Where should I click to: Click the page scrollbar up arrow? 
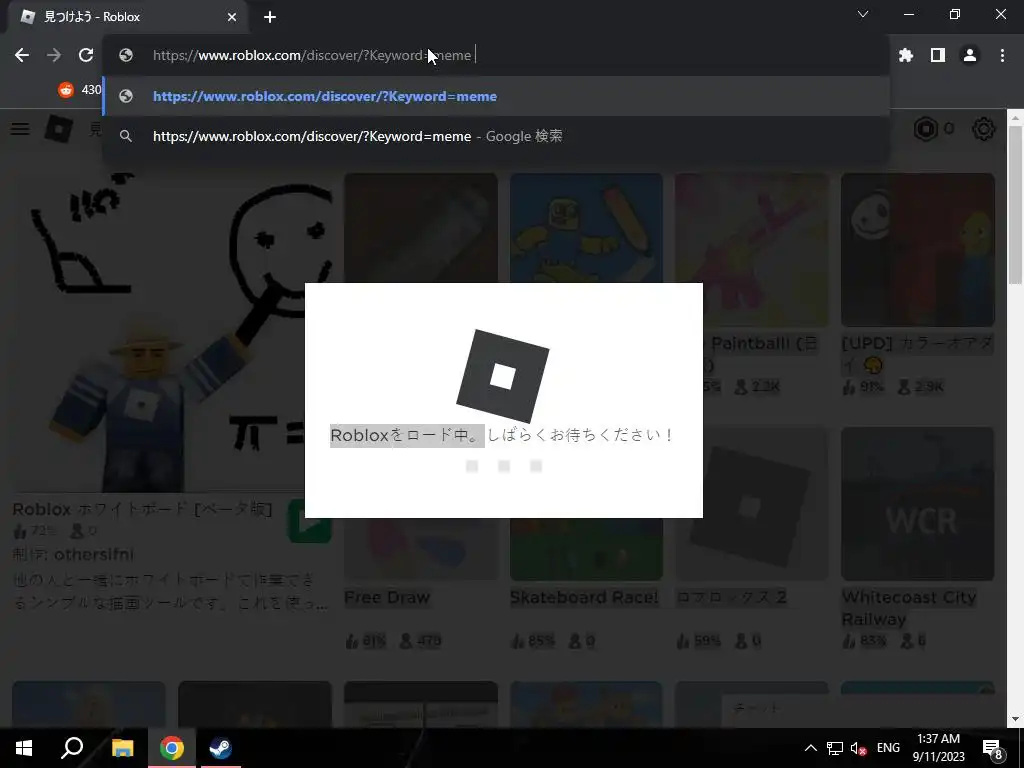pyautogui.click(x=1015, y=118)
